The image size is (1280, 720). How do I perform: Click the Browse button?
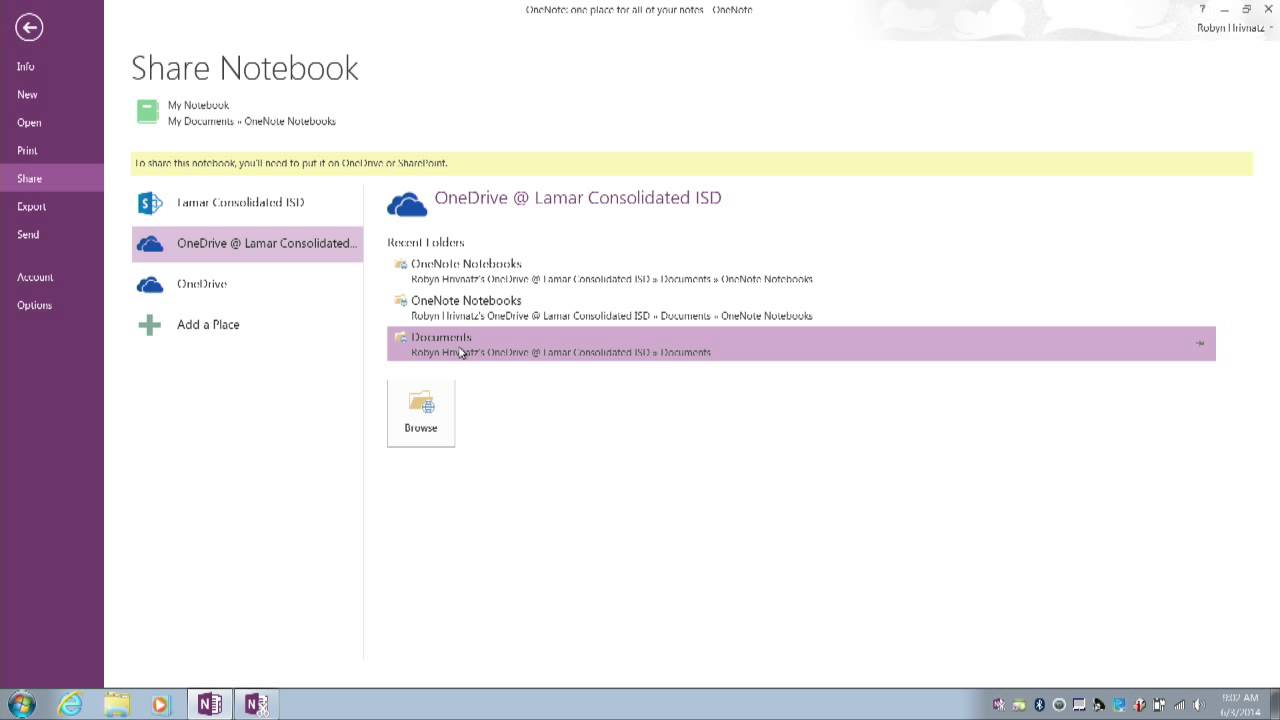421,413
